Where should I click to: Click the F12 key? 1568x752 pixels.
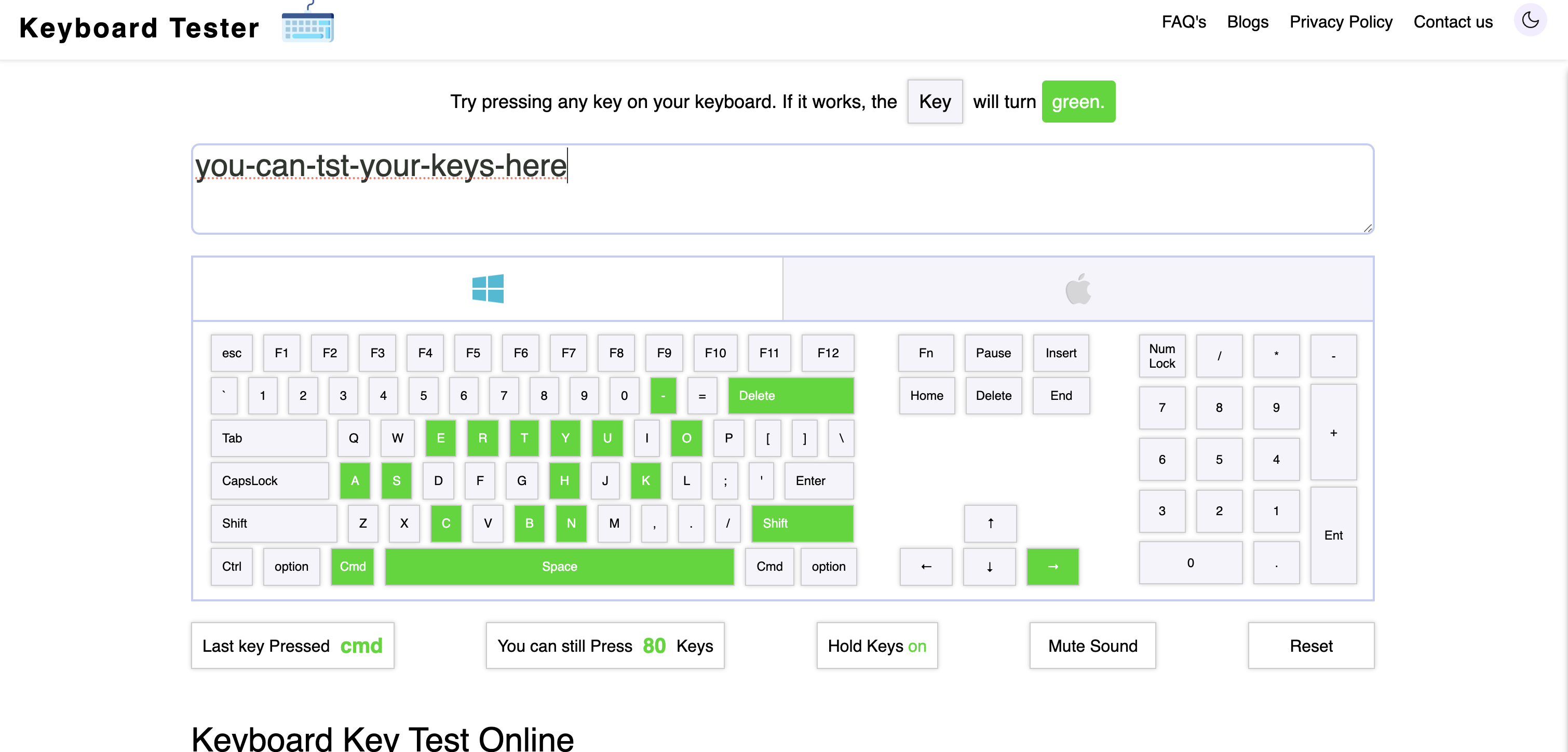(x=828, y=353)
